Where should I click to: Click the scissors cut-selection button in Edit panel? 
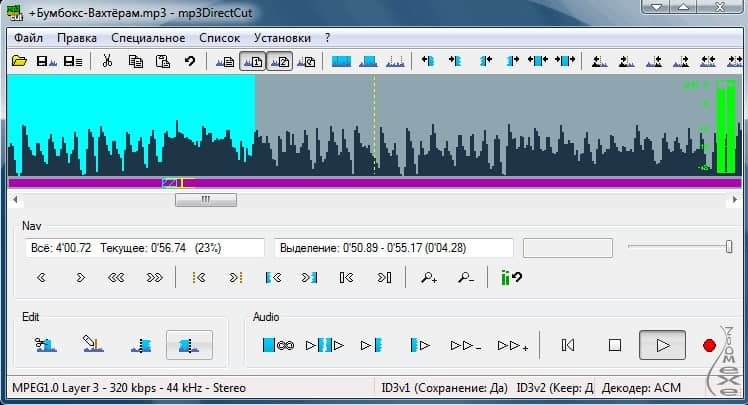coord(44,345)
